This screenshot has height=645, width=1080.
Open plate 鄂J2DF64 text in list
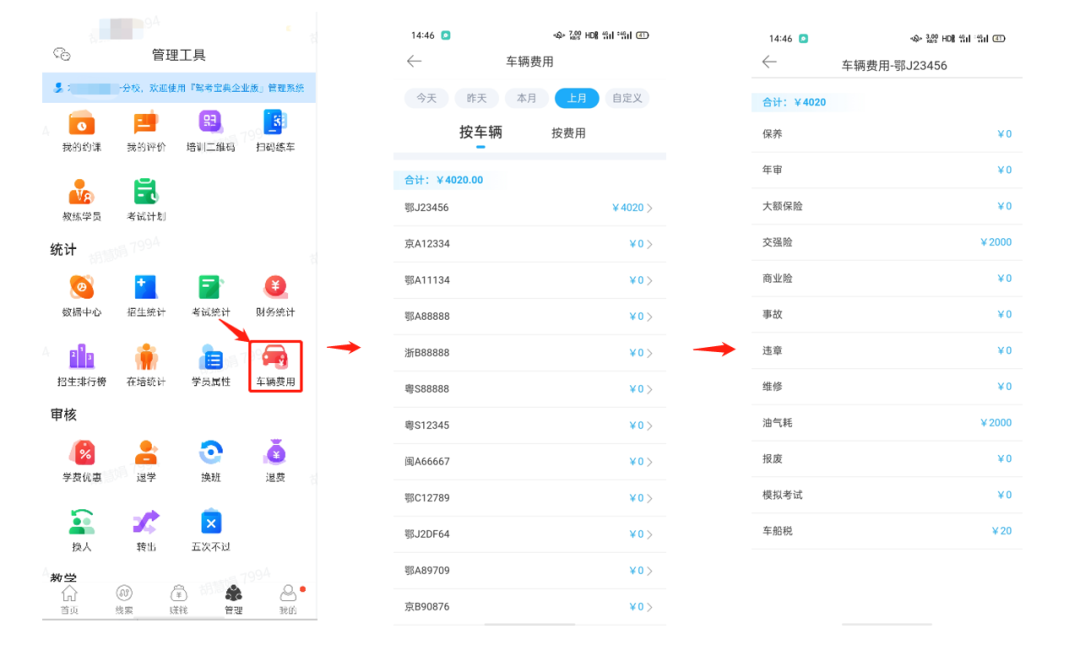[427, 534]
